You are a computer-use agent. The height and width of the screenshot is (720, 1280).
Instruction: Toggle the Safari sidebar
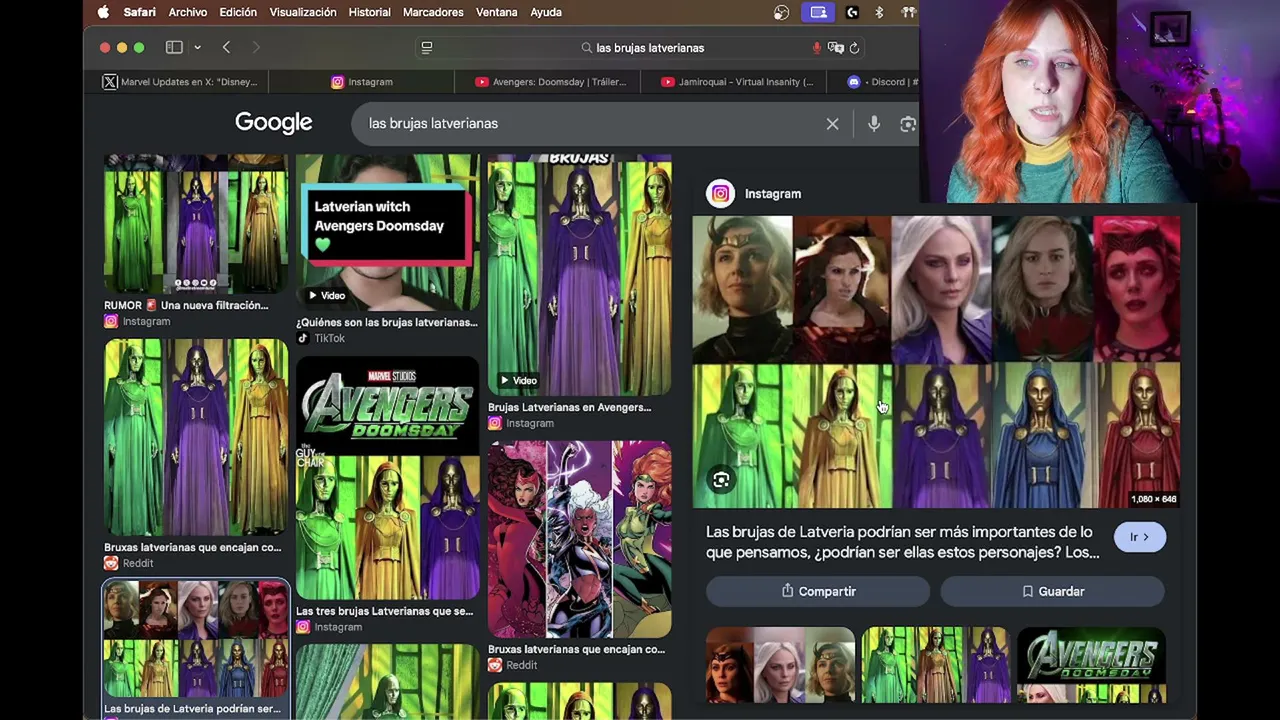(x=174, y=47)
